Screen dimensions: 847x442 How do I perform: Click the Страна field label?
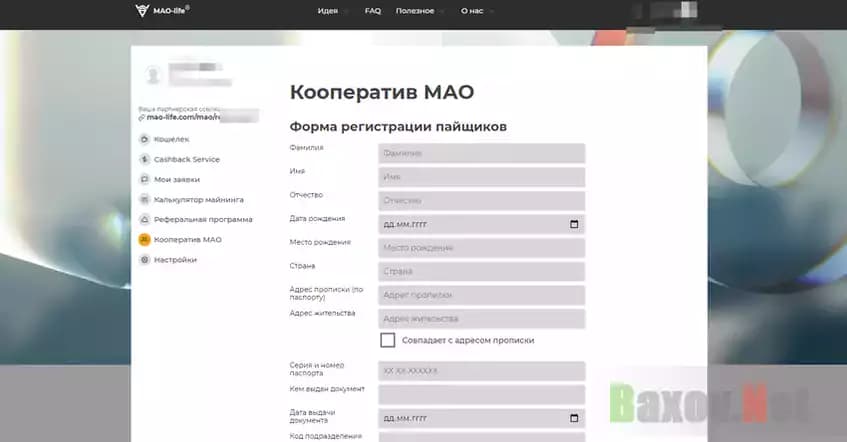(302, 266)
